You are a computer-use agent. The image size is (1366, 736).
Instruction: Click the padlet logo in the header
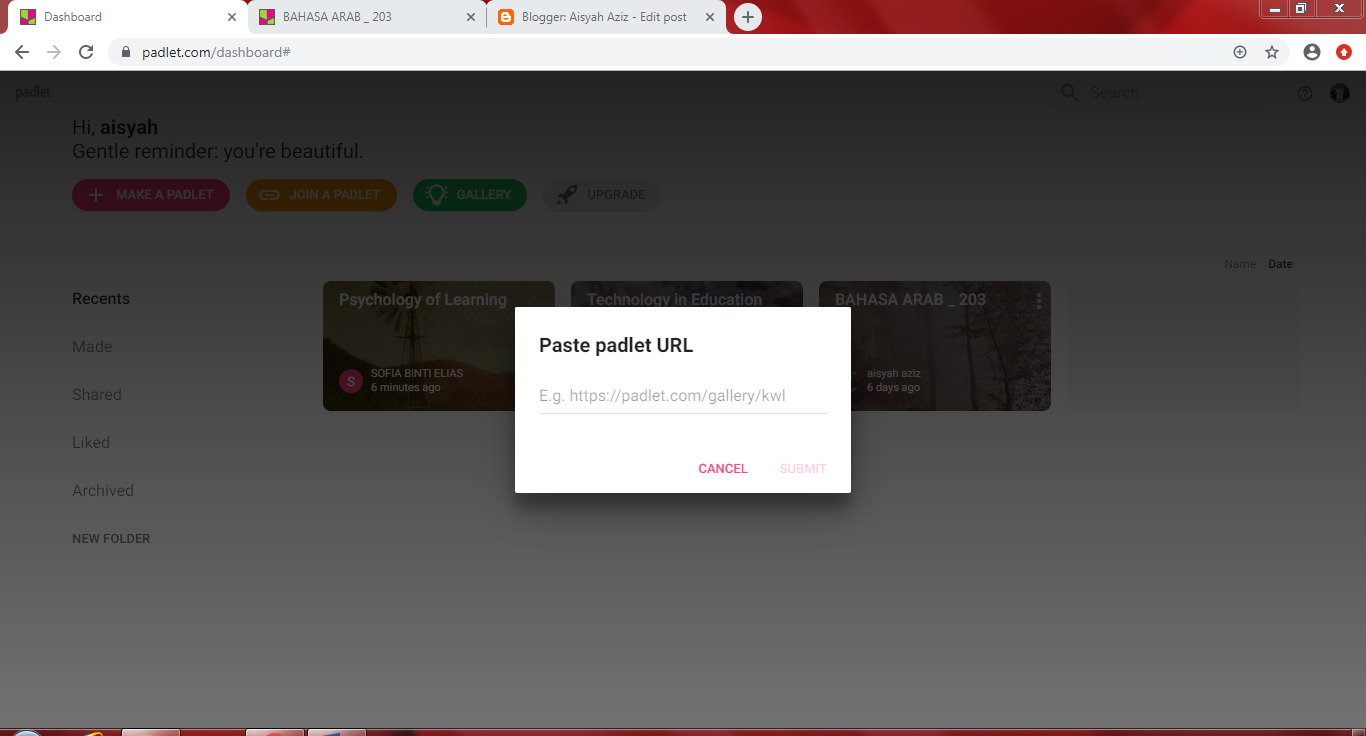tap(33, 92)
